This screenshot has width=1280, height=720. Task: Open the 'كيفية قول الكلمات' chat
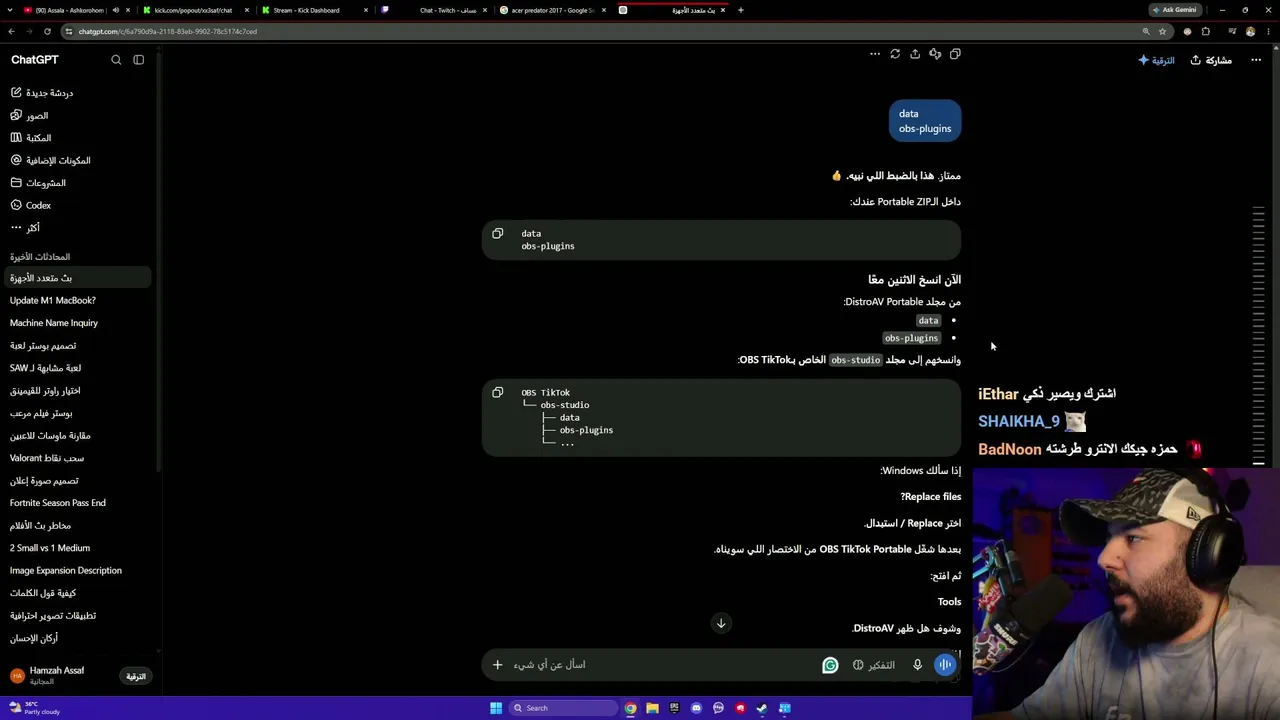pos(78,593)
